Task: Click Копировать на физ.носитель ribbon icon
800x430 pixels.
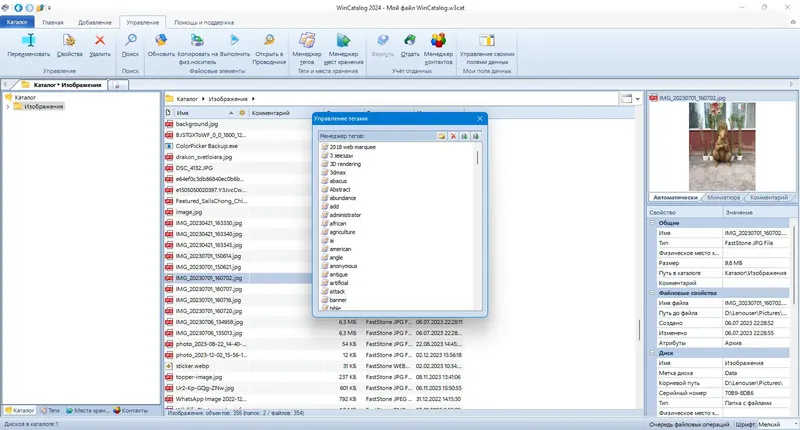Action: click(197, 40)
